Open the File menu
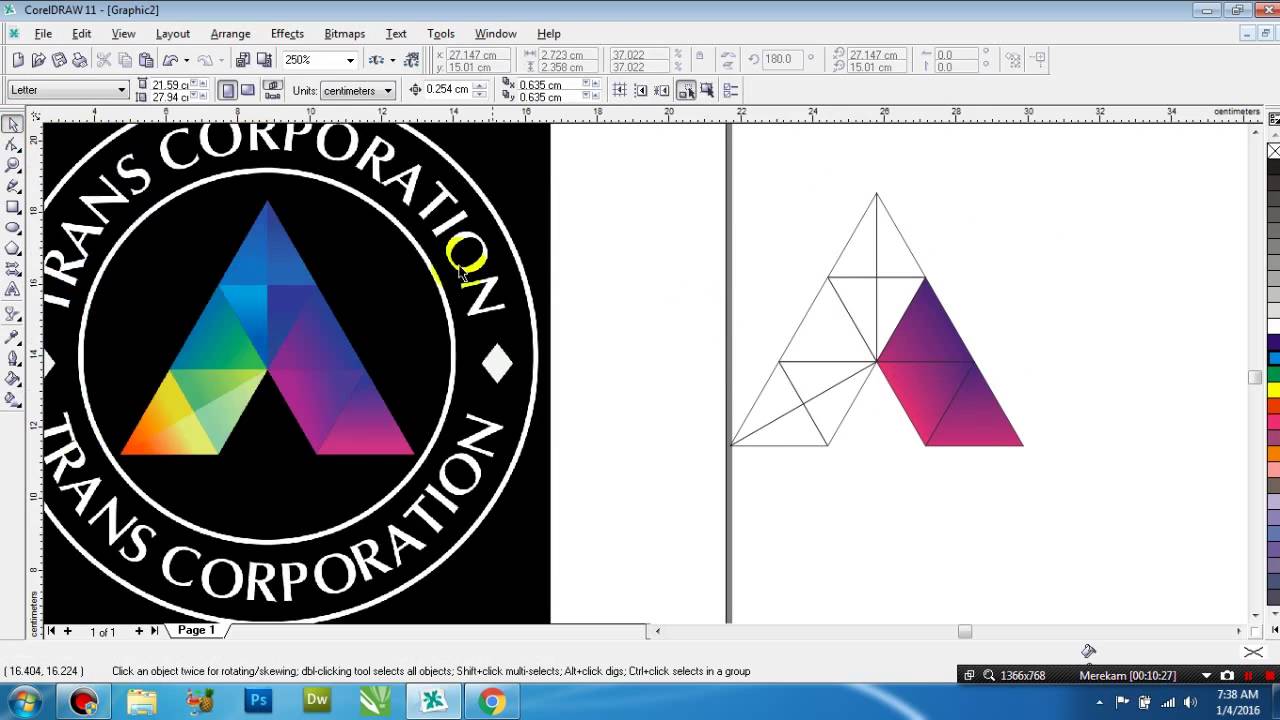Screen dimensions: 1280x720 point(43,33)
